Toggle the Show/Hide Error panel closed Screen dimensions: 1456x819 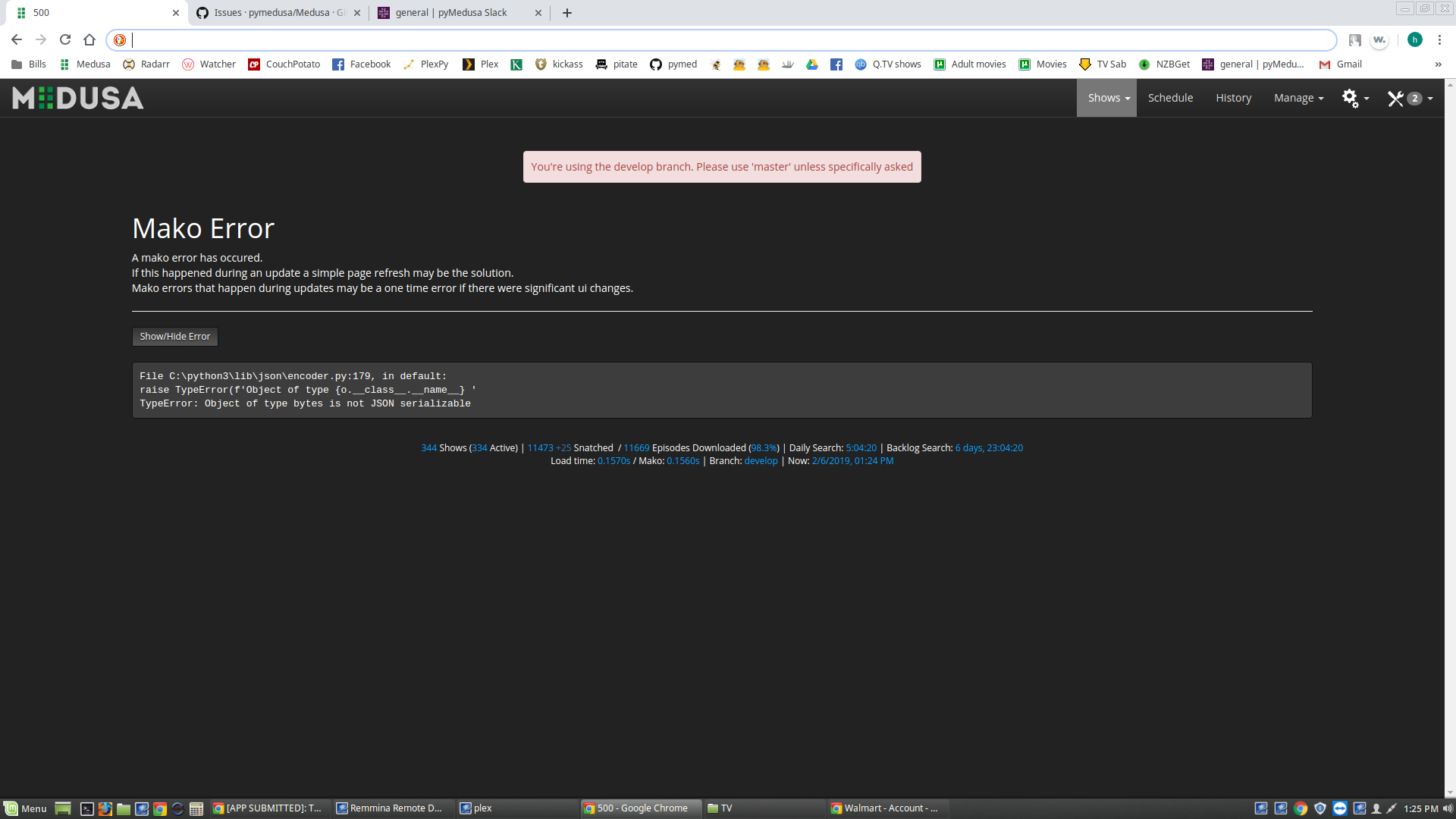tap(174, 336)
